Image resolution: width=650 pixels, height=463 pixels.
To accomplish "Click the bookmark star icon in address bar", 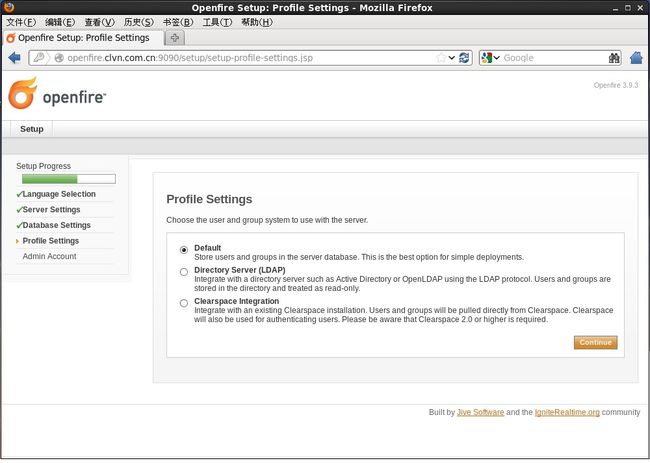I will click(x=441, y=58).
